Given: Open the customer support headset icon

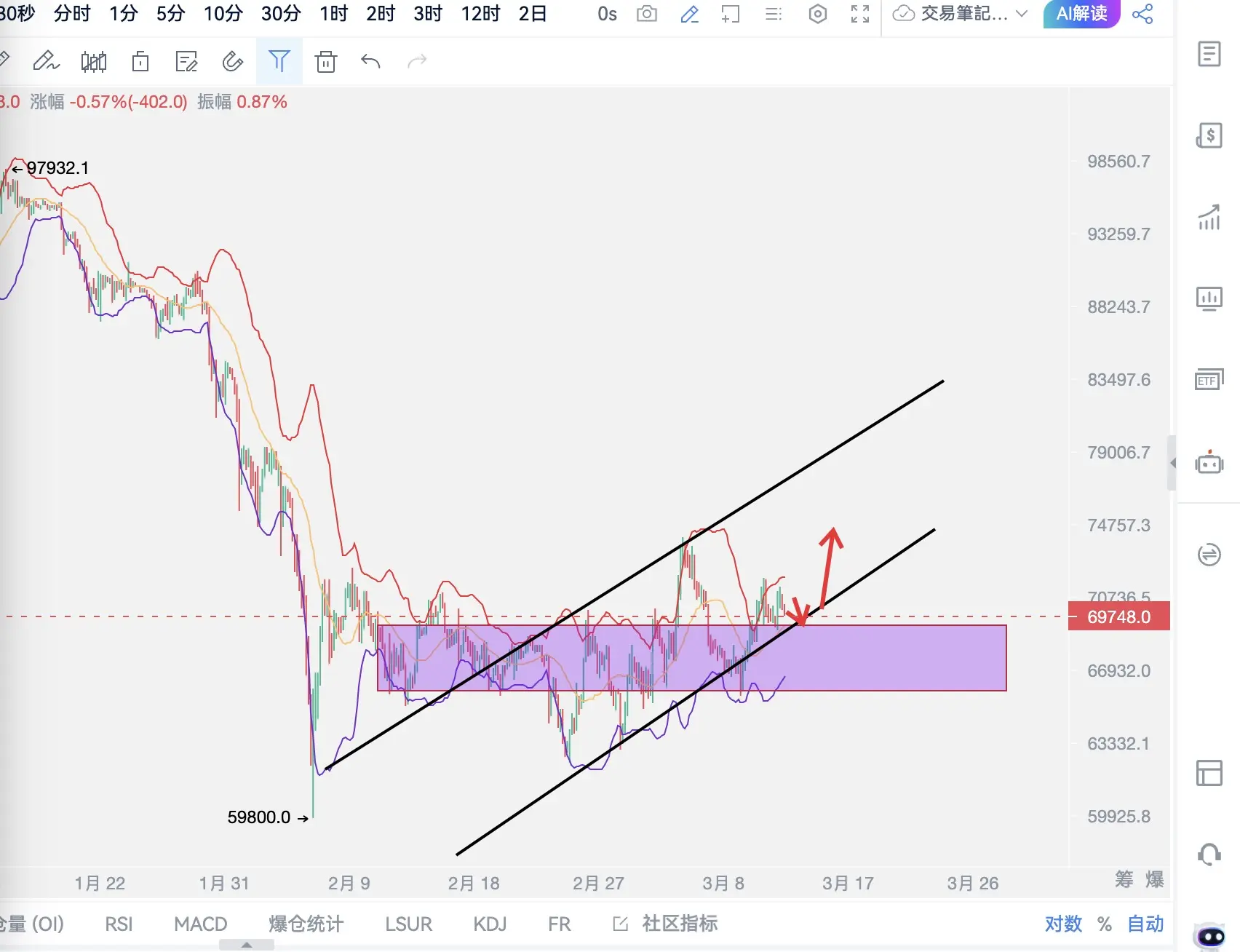Looking at the screenshot, I should click(x=1209, y=854).
